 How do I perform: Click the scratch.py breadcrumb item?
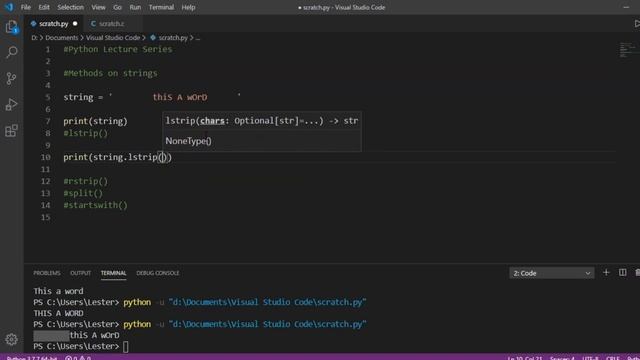tap(173, 38)
